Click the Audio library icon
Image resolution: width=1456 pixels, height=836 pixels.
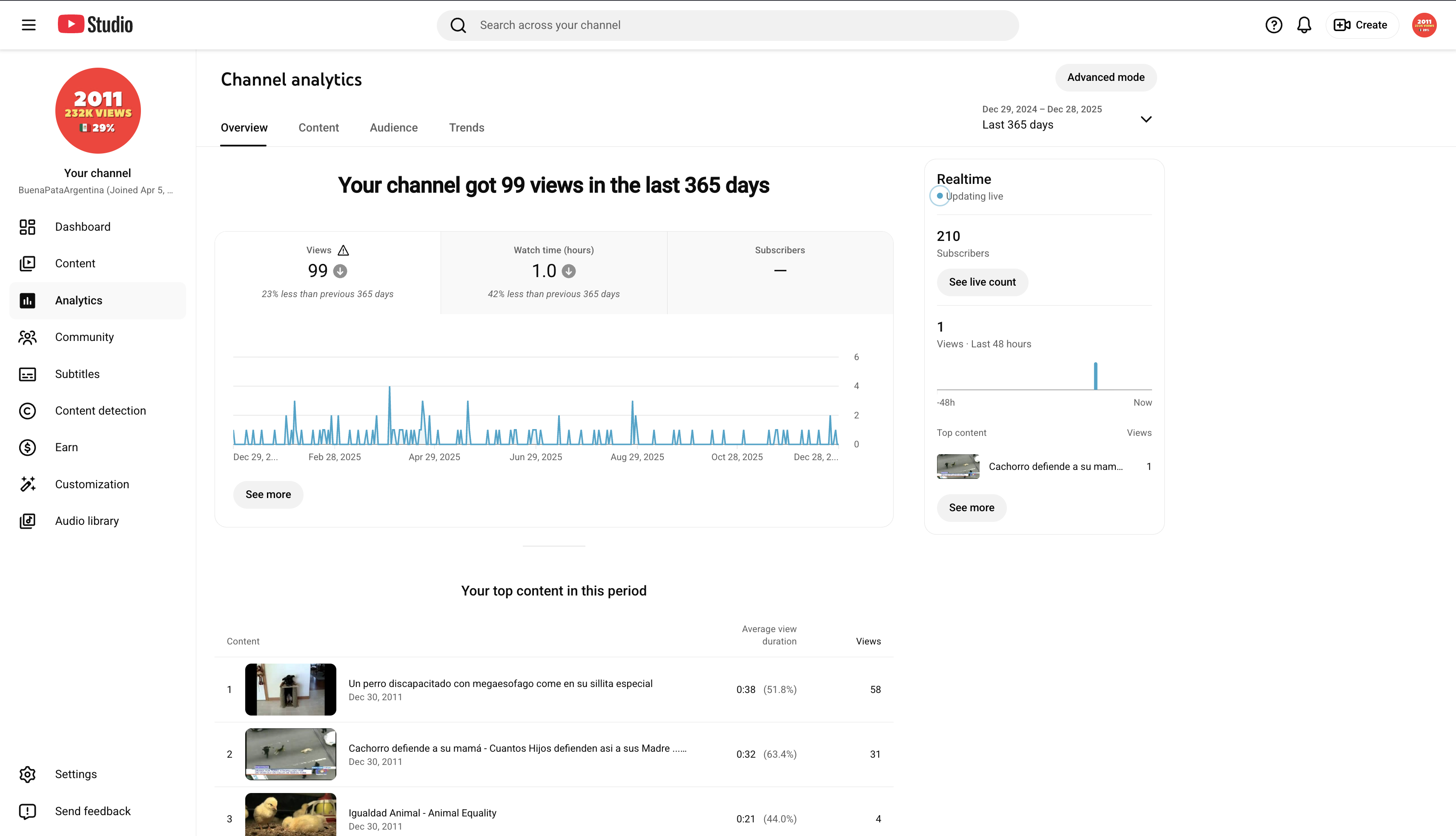tap(28, 521)
